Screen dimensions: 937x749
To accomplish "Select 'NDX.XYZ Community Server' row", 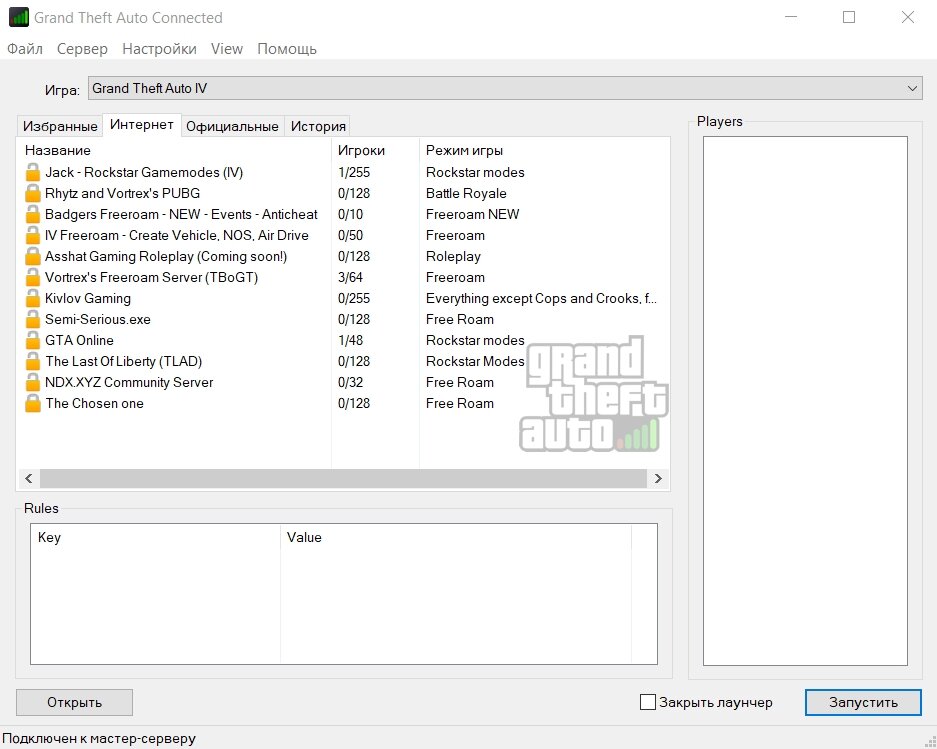I will pyautogui.click(x=129, y=383).
